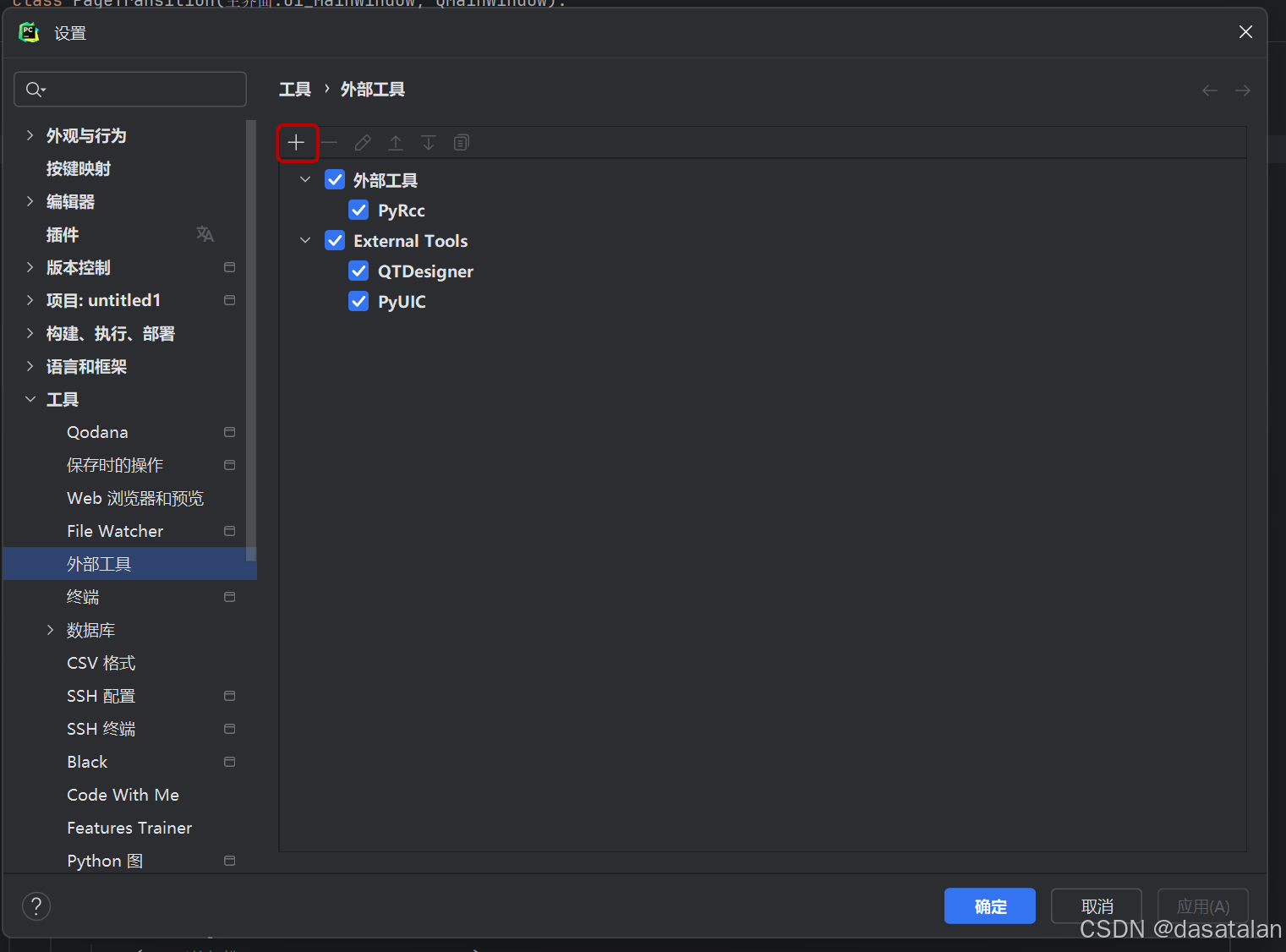Click the 取消 button
This screenshot has height=952, width=1286.
point(1096,905)
